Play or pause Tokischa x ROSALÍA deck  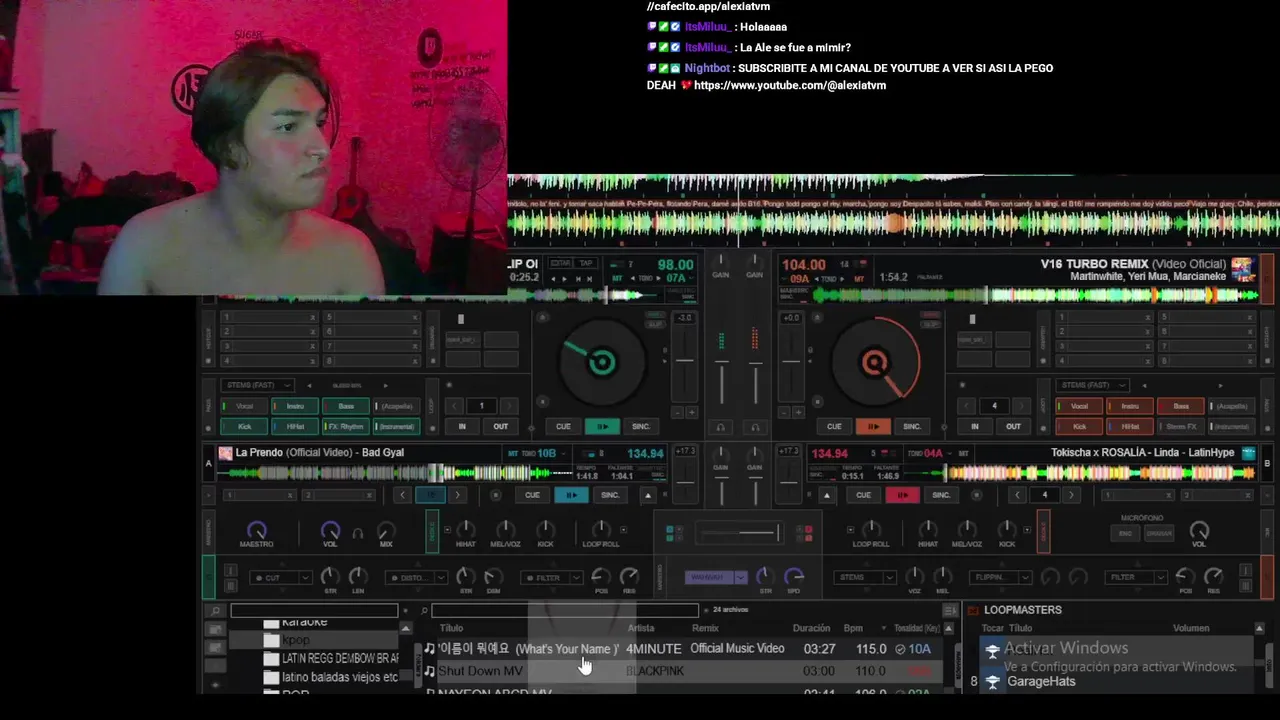coord(902,495)
